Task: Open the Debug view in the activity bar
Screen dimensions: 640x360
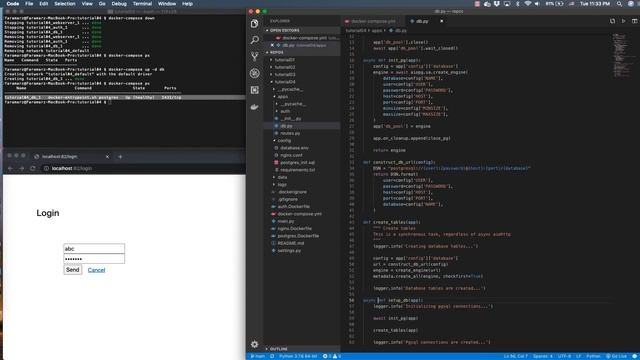Action: click(255, 73)
